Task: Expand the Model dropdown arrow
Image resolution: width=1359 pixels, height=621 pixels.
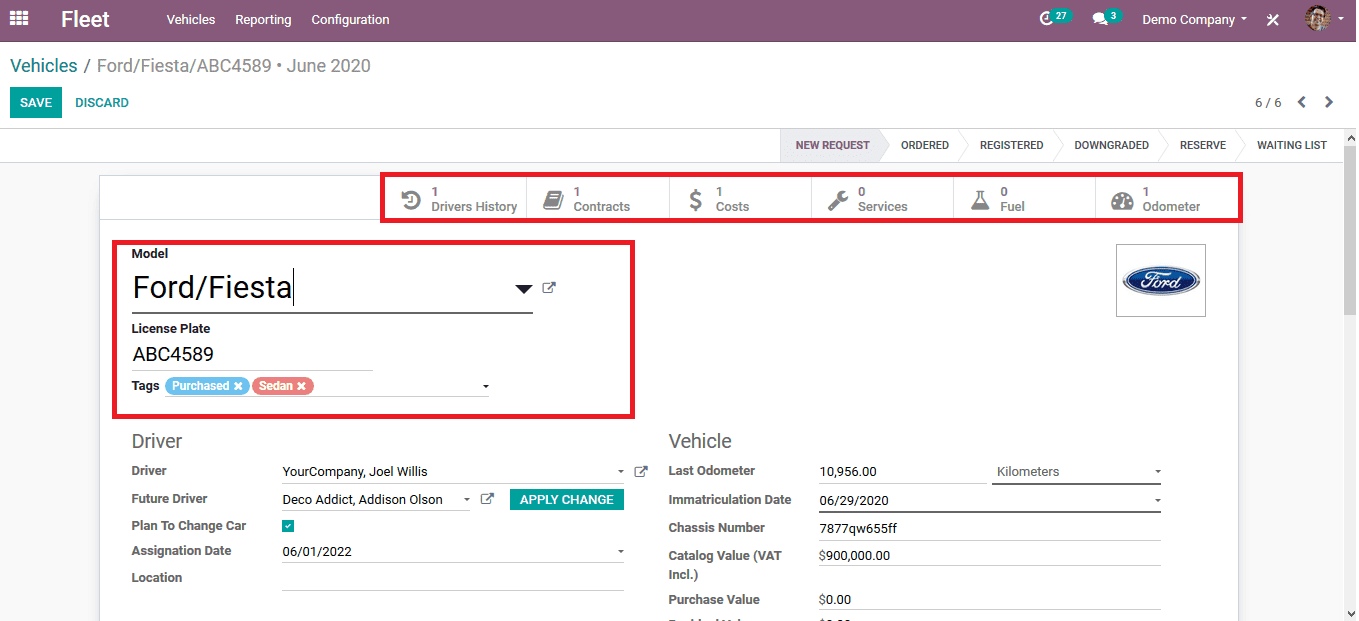Action: pos(523,289)
